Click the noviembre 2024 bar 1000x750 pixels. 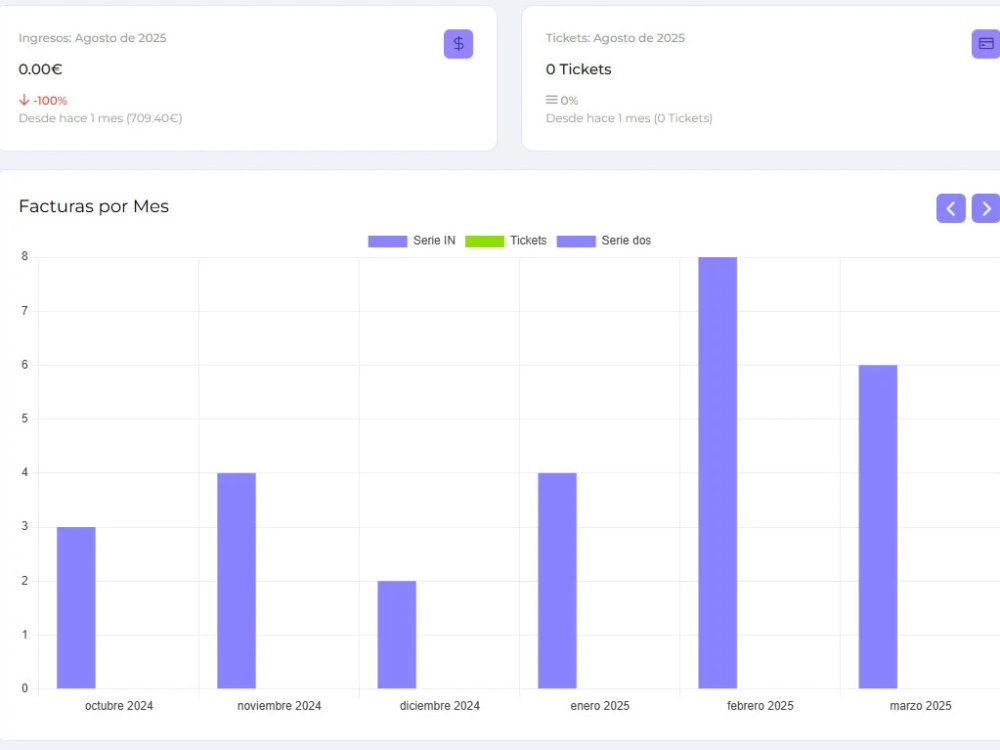tap(237, 580)
